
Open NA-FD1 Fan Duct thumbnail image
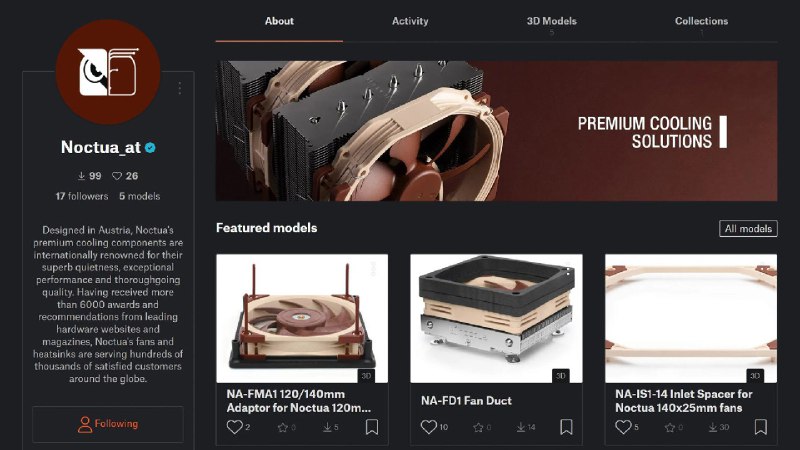tap(496, 318)
